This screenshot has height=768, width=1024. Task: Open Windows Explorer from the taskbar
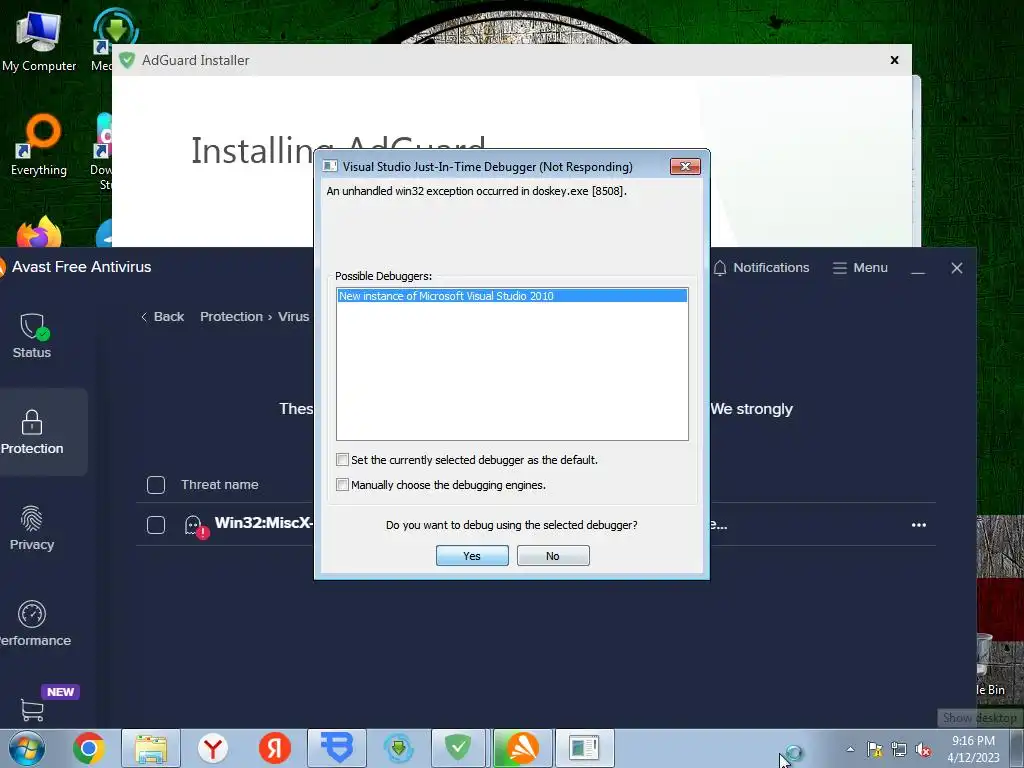[151, 748]
